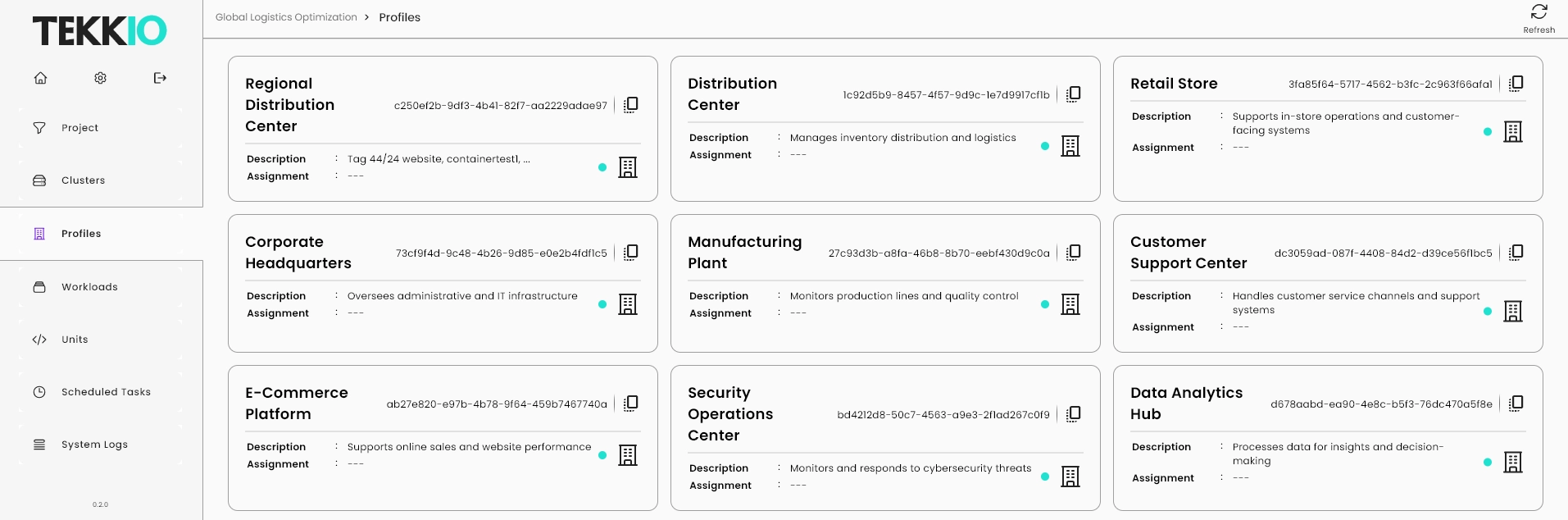Click the Refresh icon
The image size is (1568, 520).
tap(1538, 12)
